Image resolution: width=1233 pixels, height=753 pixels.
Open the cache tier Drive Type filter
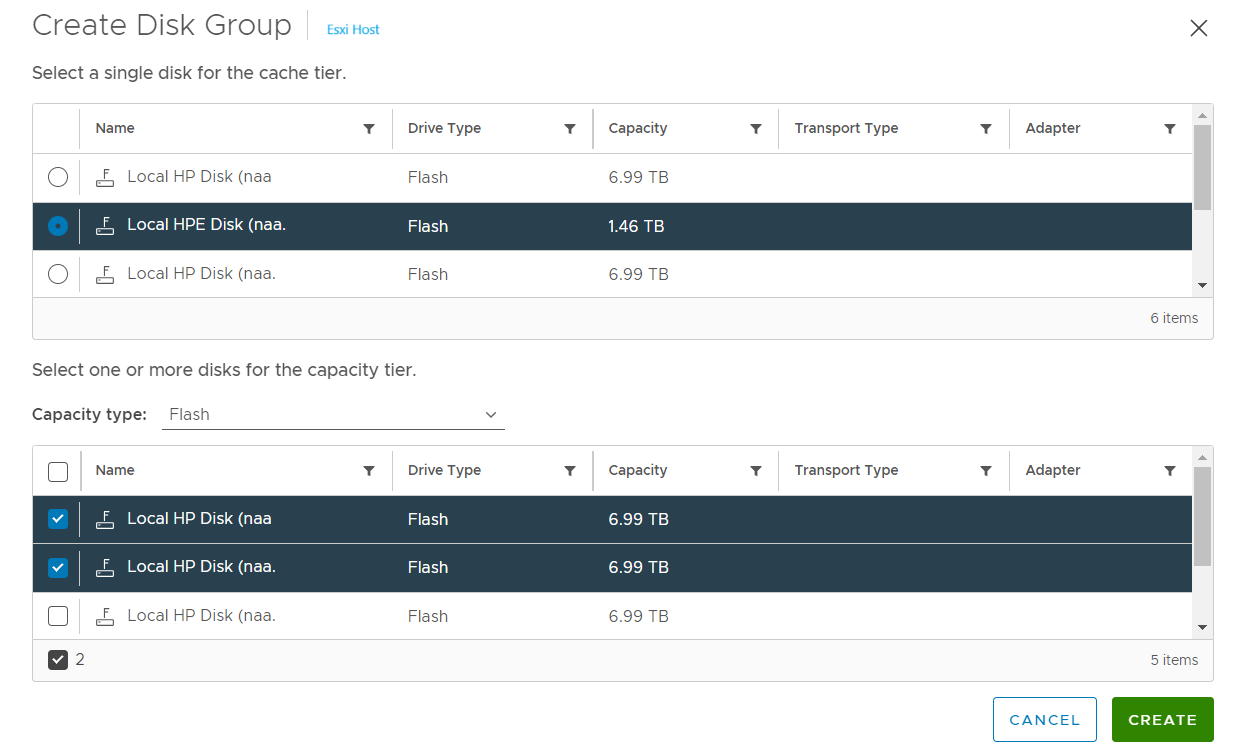570,129
